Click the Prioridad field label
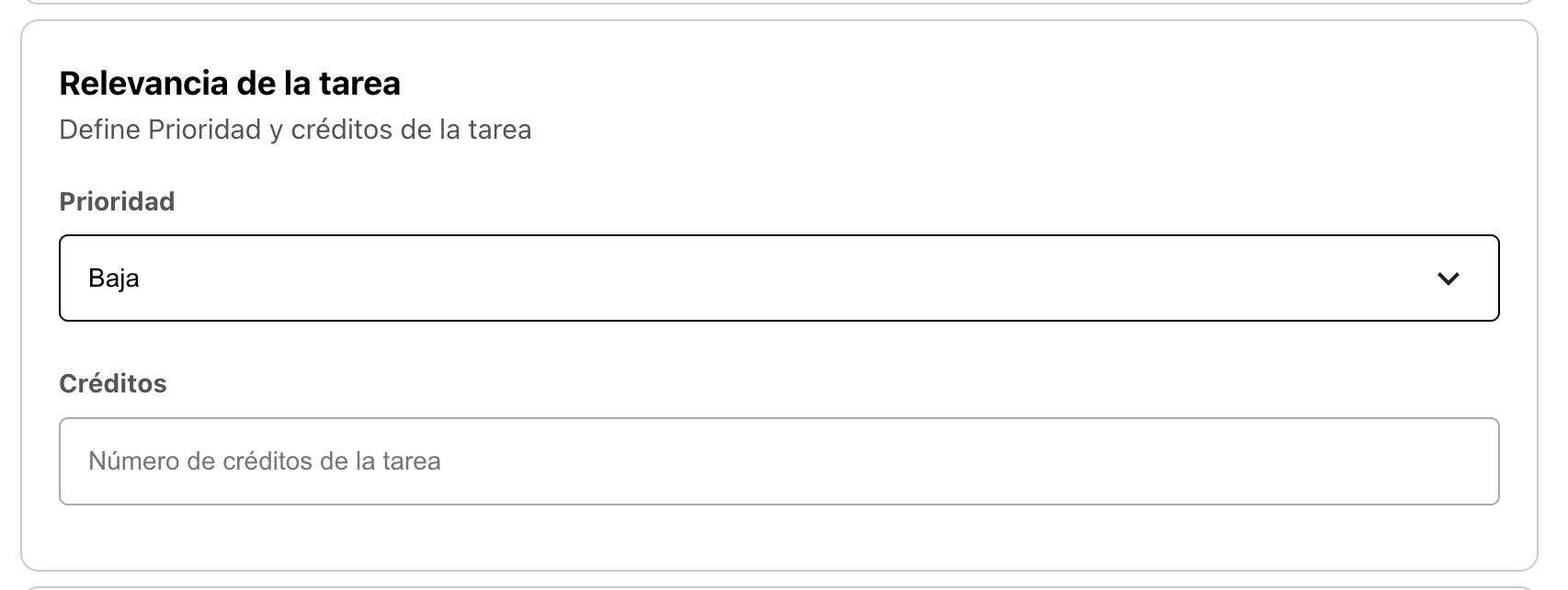 tap(118, 201)
